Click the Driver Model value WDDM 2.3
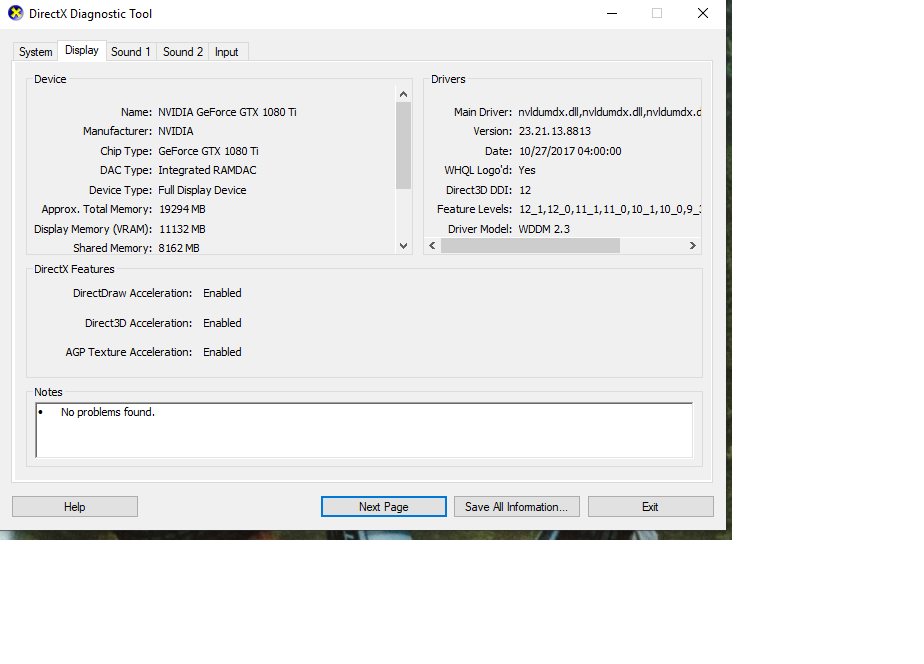The height and width of the screenshot is (664, 924). 544,229
